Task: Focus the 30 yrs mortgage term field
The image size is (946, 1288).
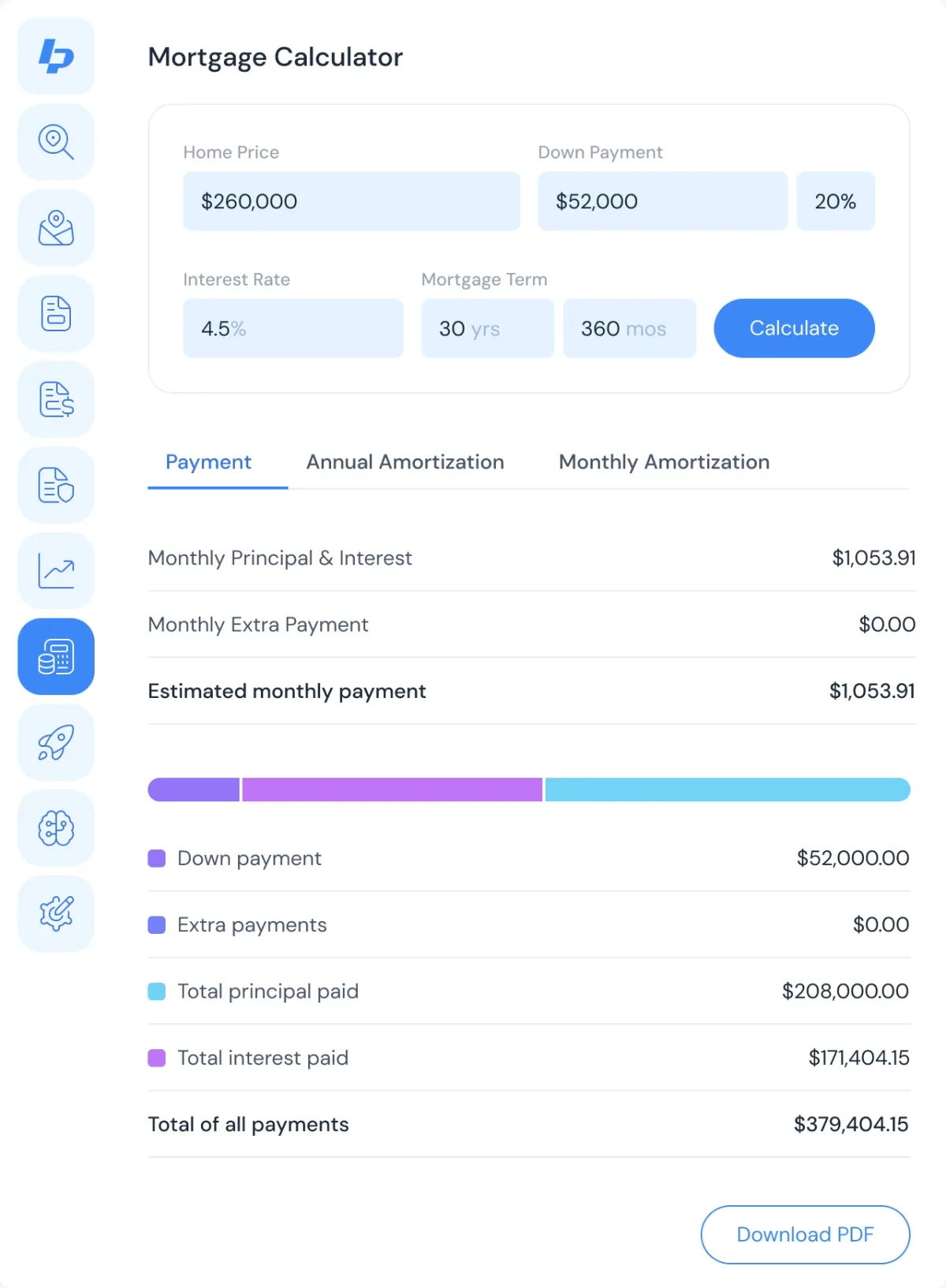Action: 487,328
